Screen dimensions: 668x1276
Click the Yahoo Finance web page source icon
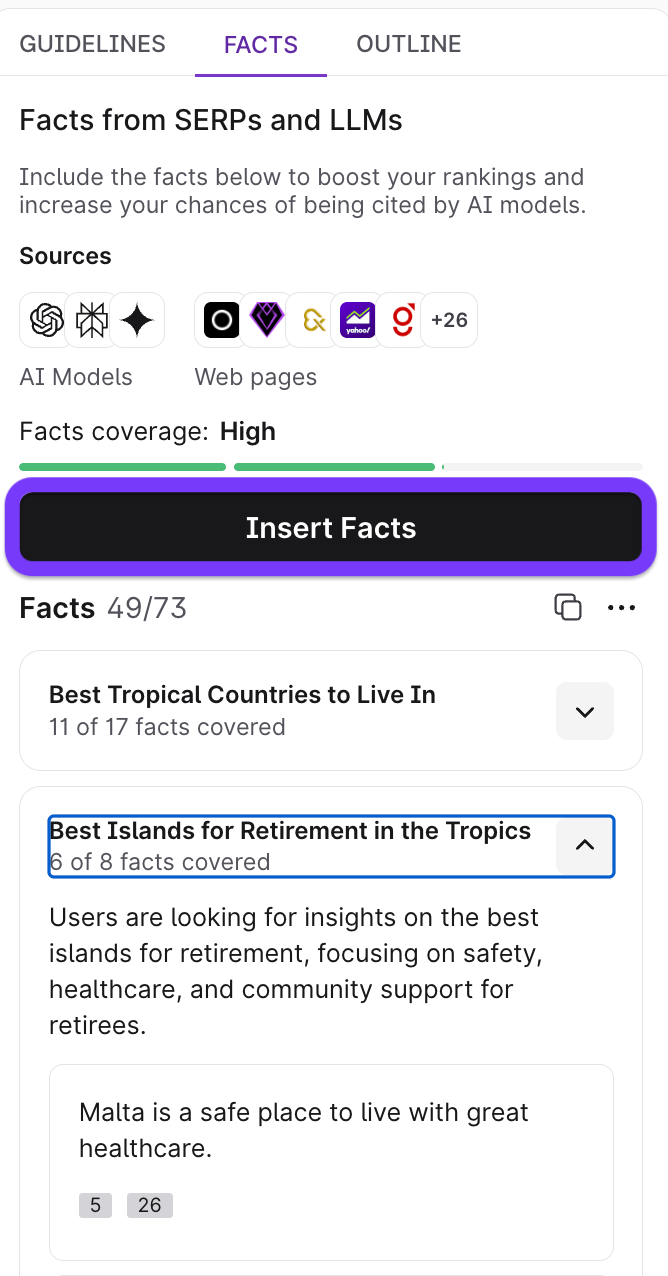[357, 320]
